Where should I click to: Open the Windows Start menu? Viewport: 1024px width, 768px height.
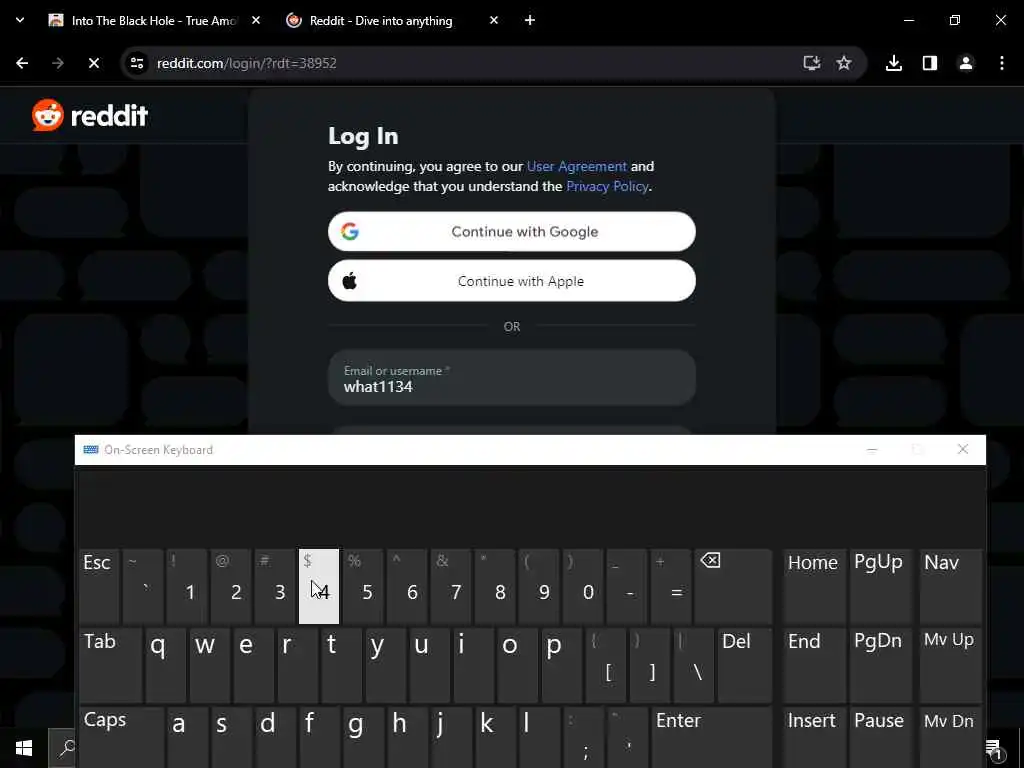24,748
